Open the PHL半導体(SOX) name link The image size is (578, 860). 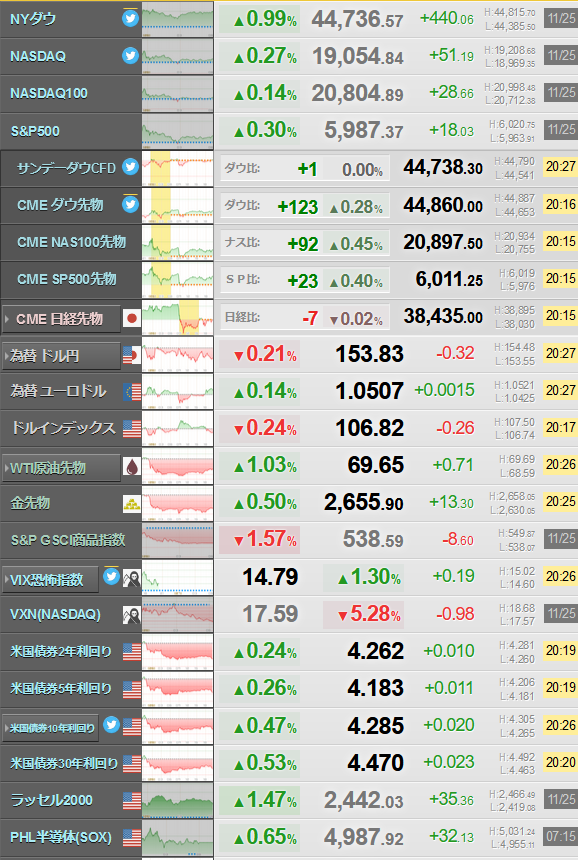click(x=61, y=837)
